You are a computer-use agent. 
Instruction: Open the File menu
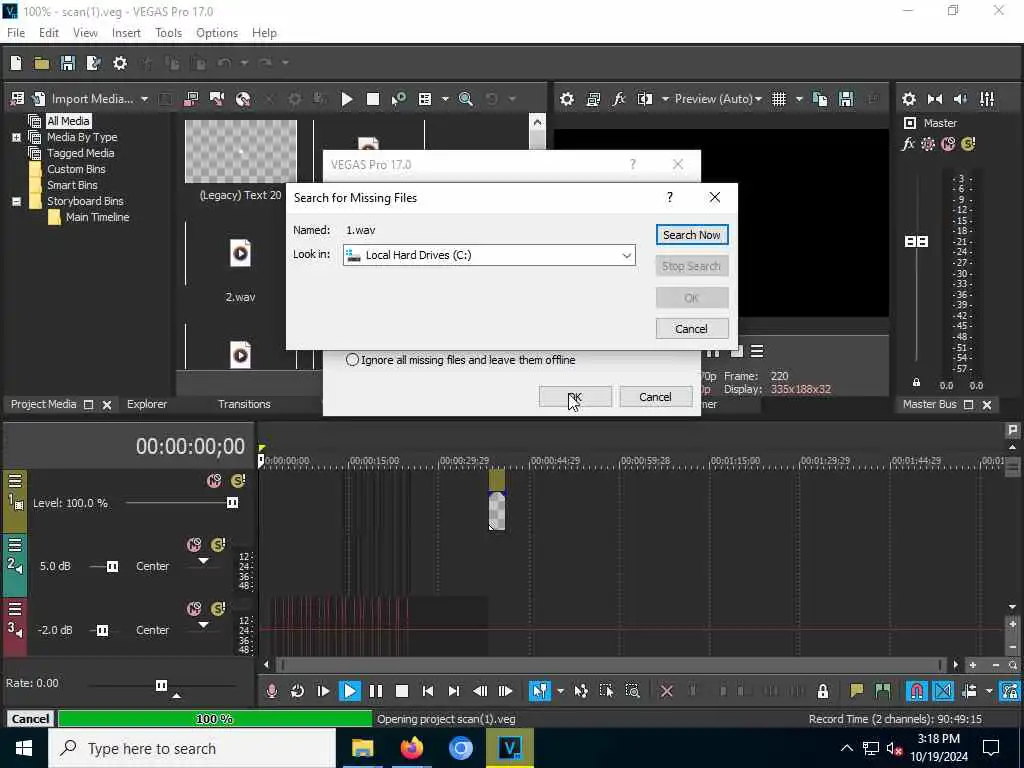pos(16,33)
